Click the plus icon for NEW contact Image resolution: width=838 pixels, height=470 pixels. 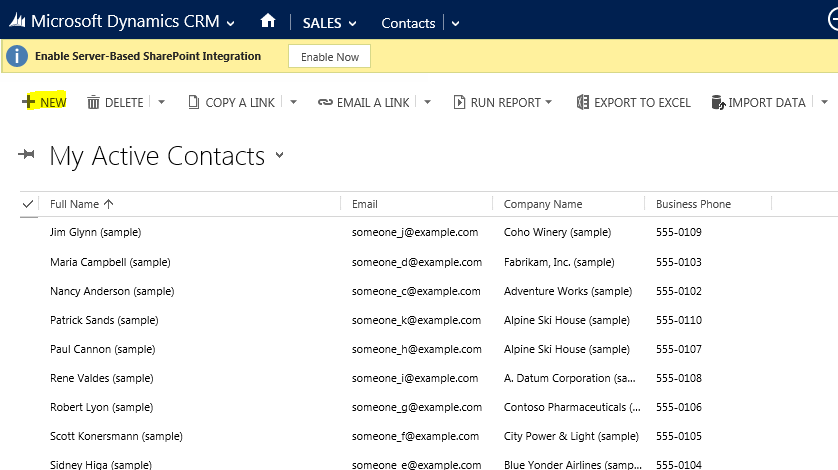[28, 102]
